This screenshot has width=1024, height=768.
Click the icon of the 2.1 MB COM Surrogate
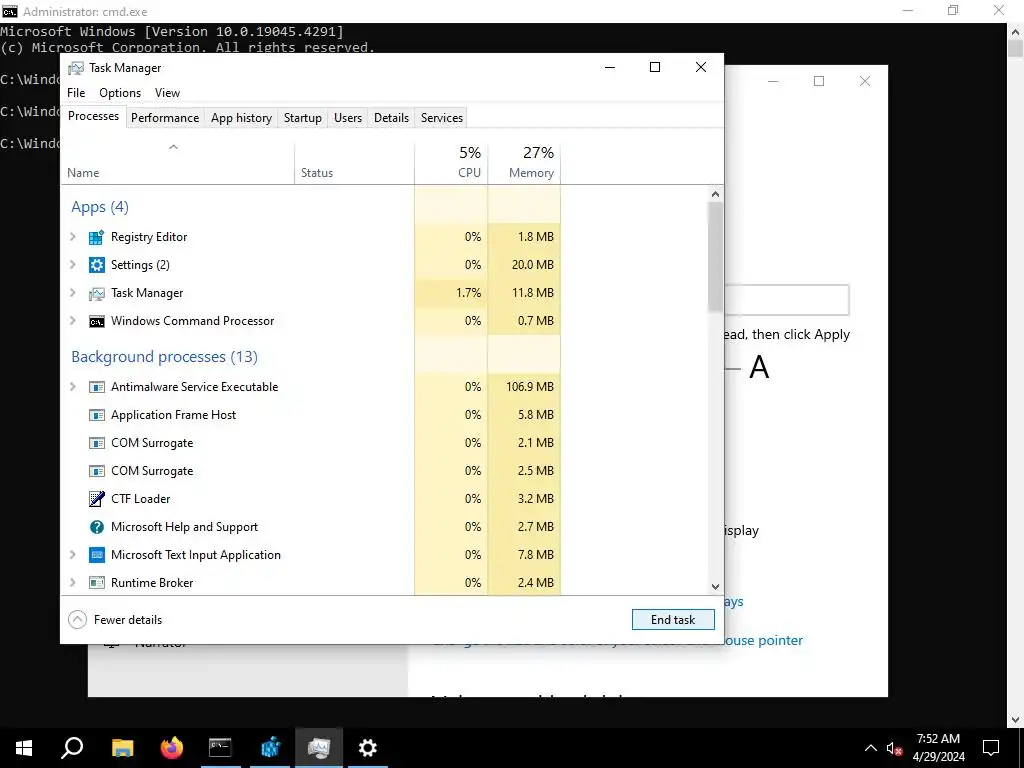pyautogui.click(x=97, y=443)
